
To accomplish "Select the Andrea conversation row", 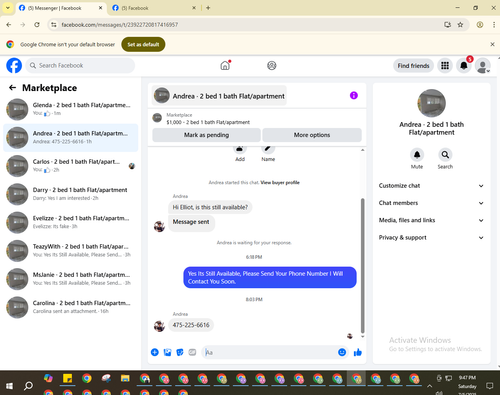I will point(71,138).
